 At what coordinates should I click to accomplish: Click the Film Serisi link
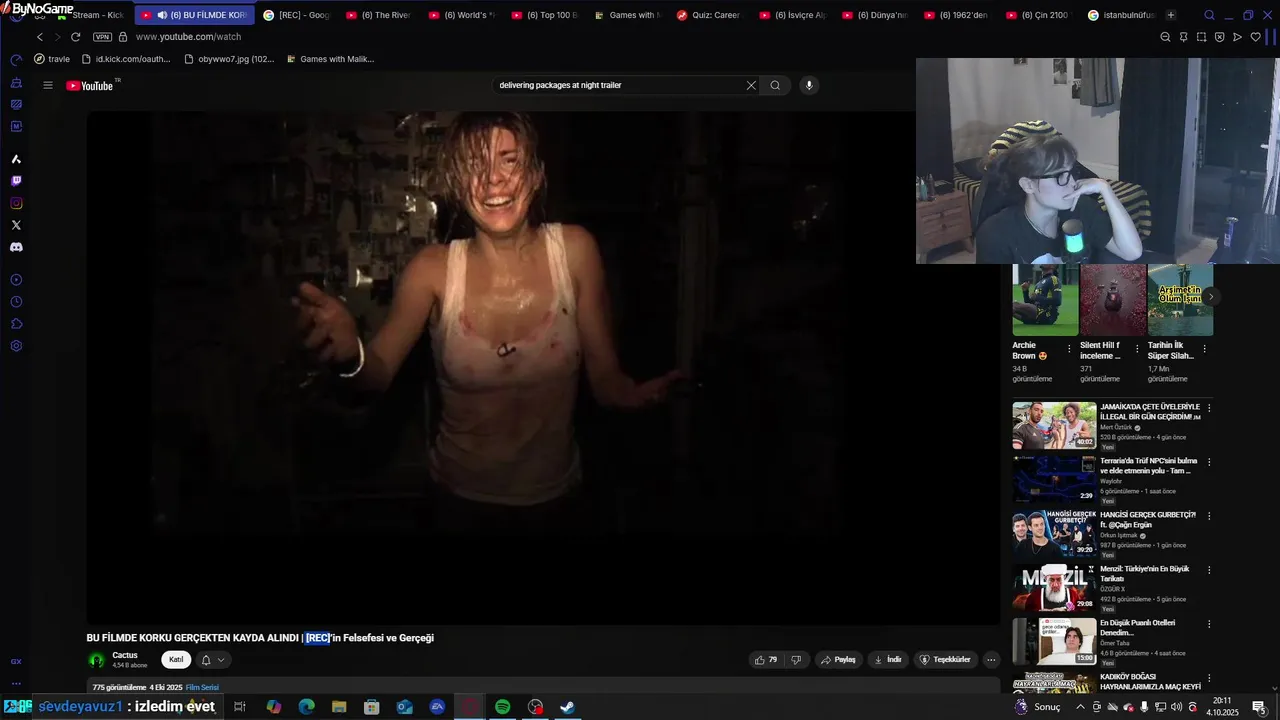(202, 688)
